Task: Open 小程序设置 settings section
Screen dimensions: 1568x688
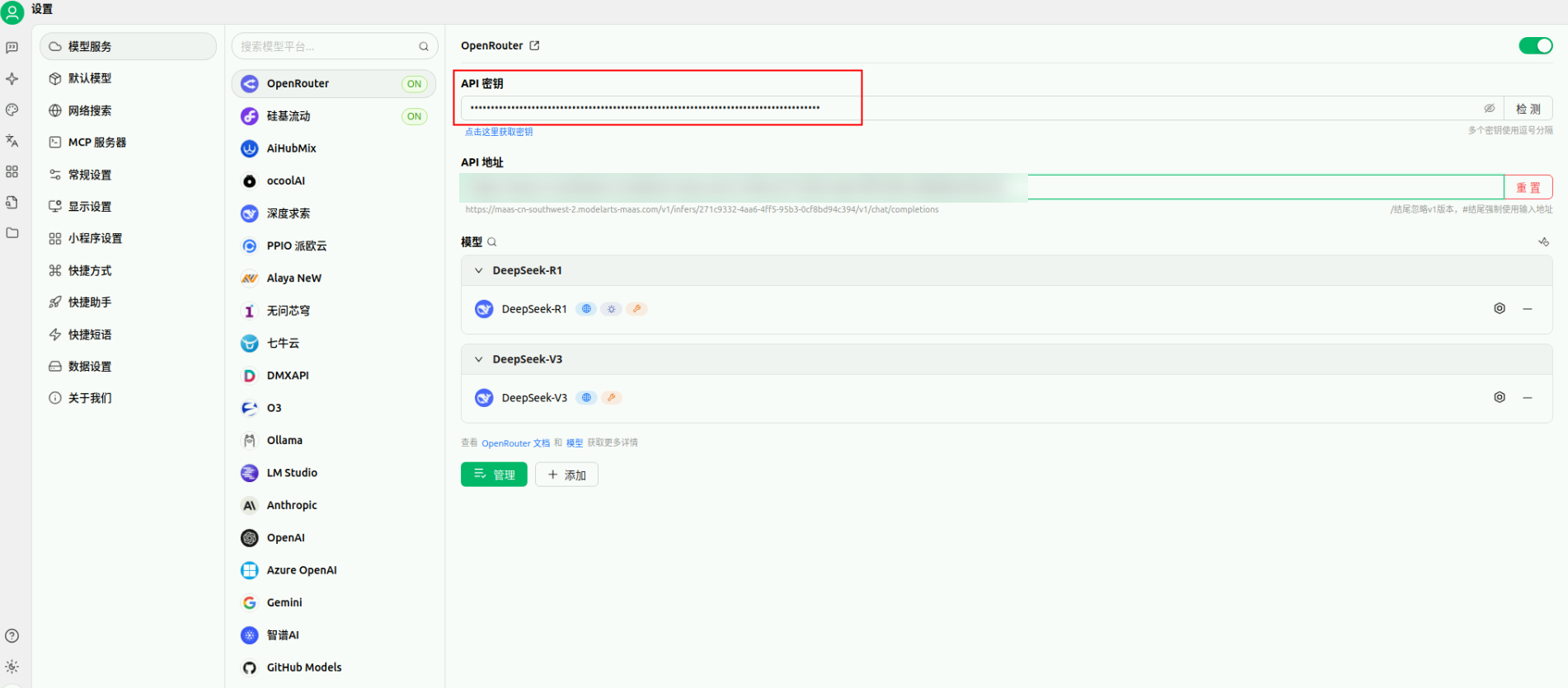Action: (x=128, y=238)
